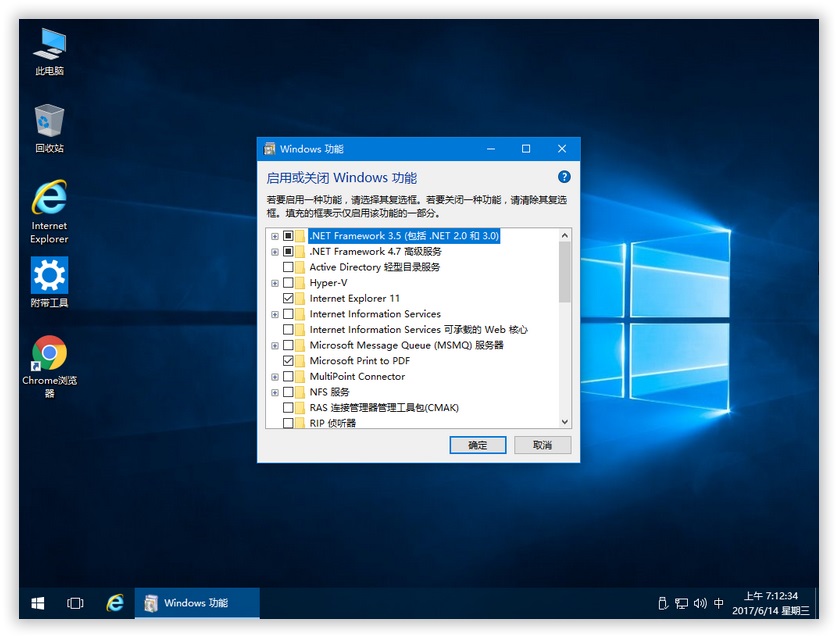Click the Show desktop sliver on taskbar

coord(817,603)
